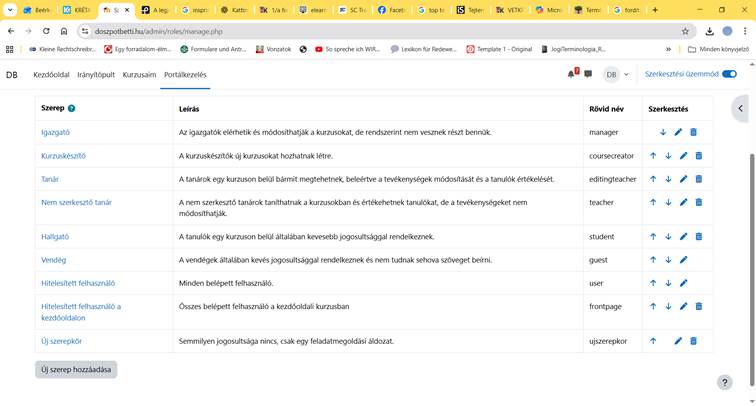756x406 pixels.
Task: Delete the Hallgató role
Action: click(699, 236)
